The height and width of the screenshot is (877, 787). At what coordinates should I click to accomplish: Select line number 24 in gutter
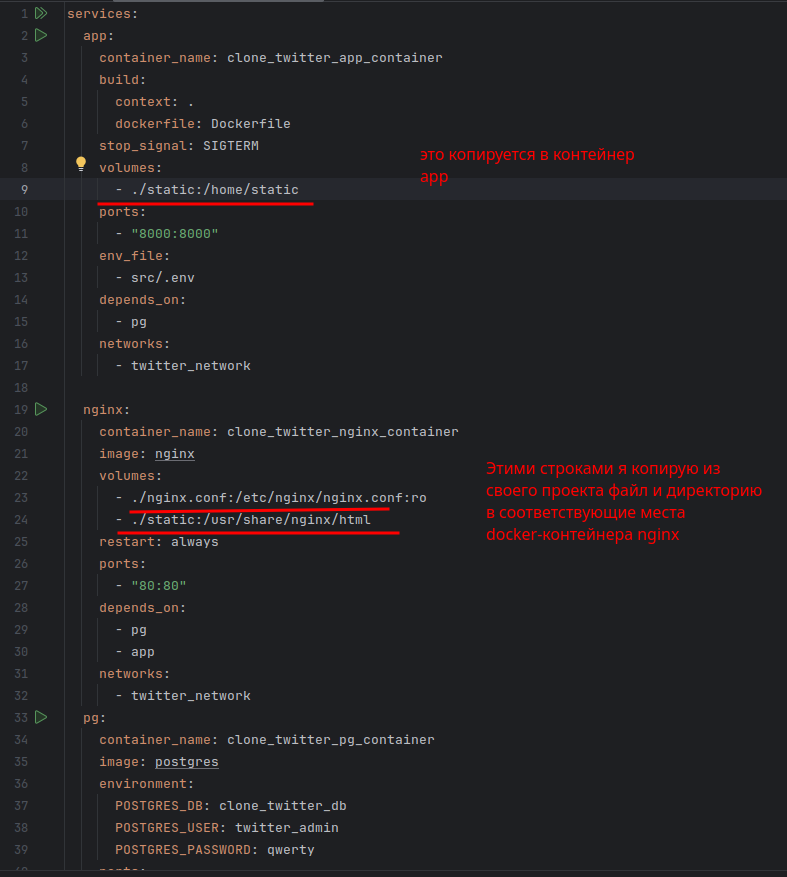[x=21, y=520]
